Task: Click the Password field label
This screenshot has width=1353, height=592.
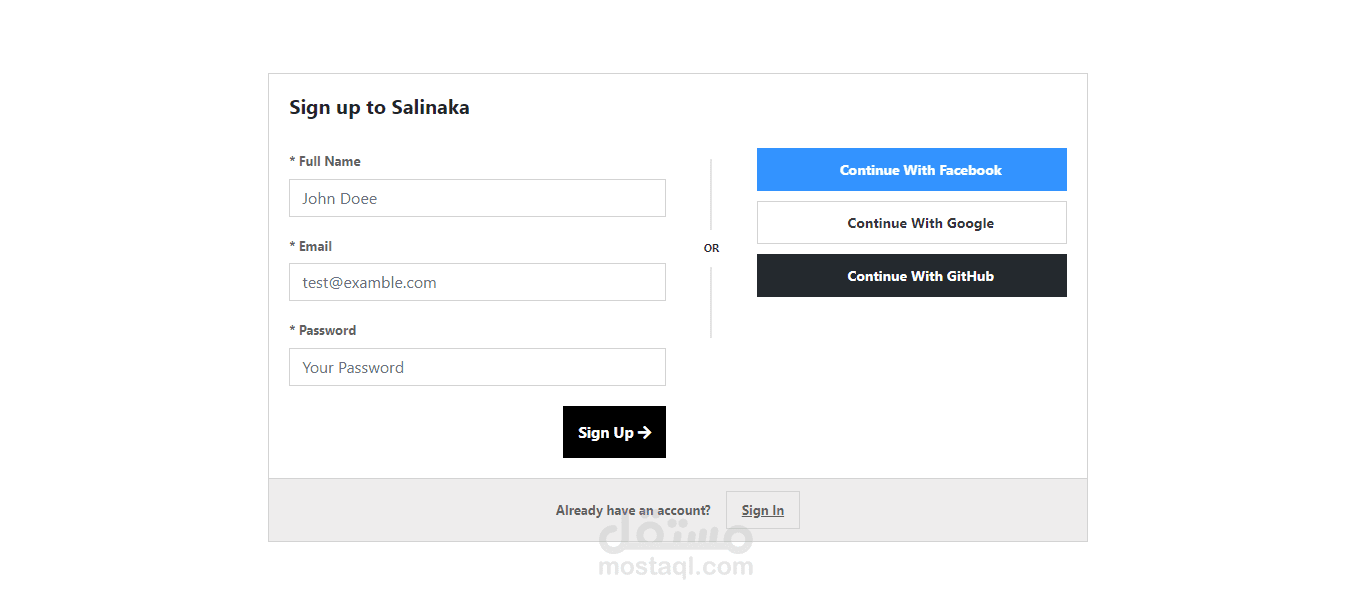Action: tap(323, 330)
